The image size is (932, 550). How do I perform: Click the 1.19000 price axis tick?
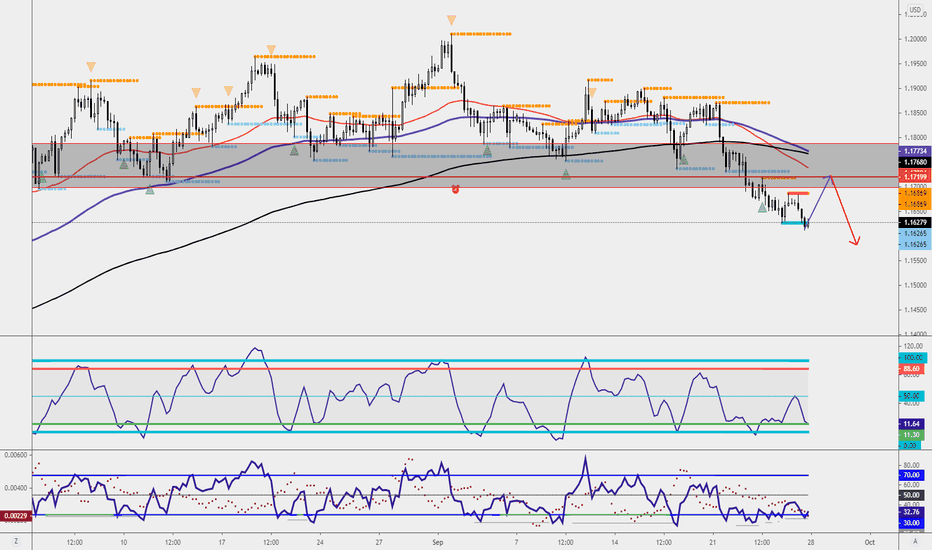pyautogui.click(x=915, y=88)
